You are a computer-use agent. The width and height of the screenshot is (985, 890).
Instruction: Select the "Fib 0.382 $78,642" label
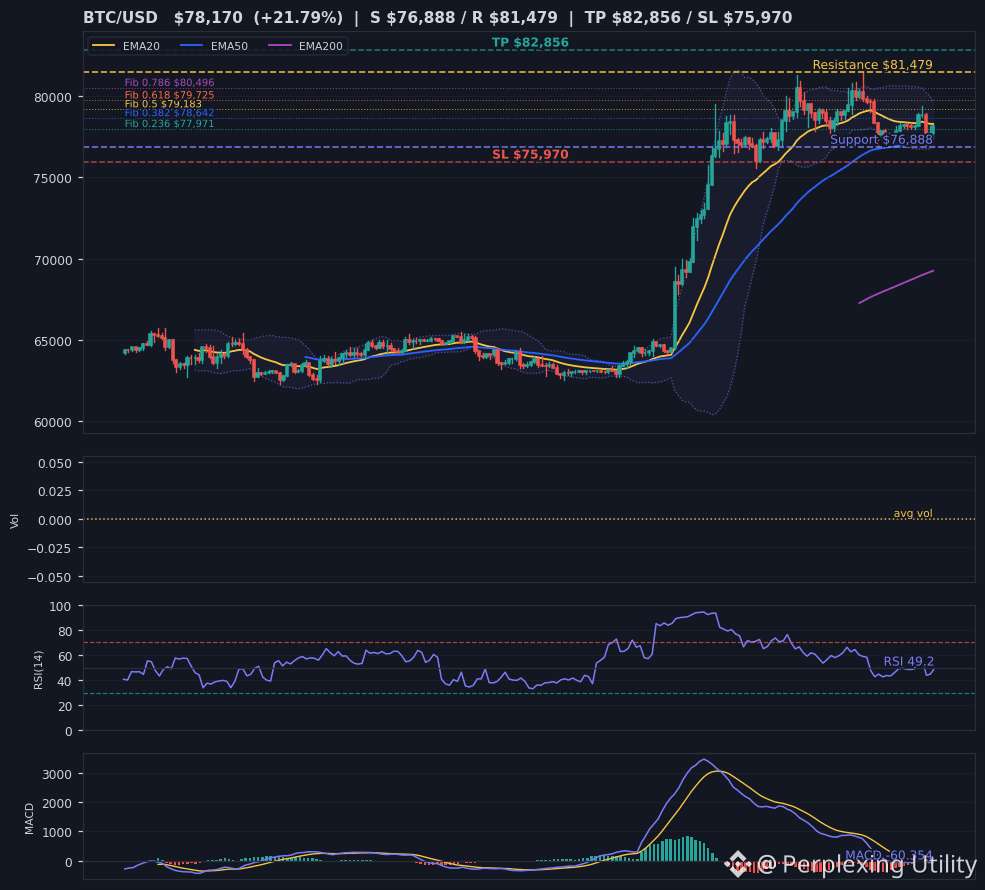(169, 113)
